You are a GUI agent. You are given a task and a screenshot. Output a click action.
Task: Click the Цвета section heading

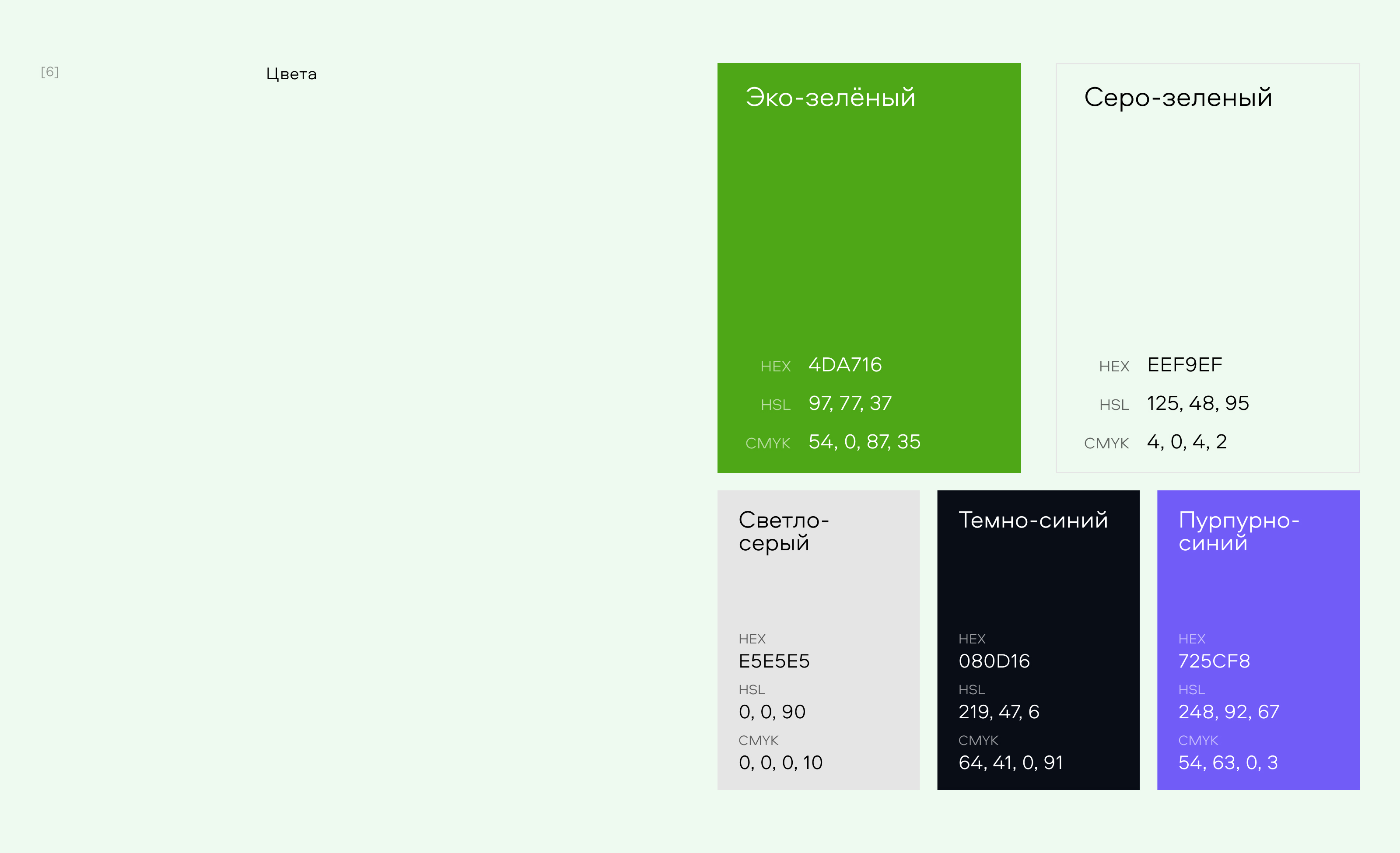[x=291, y=74]
